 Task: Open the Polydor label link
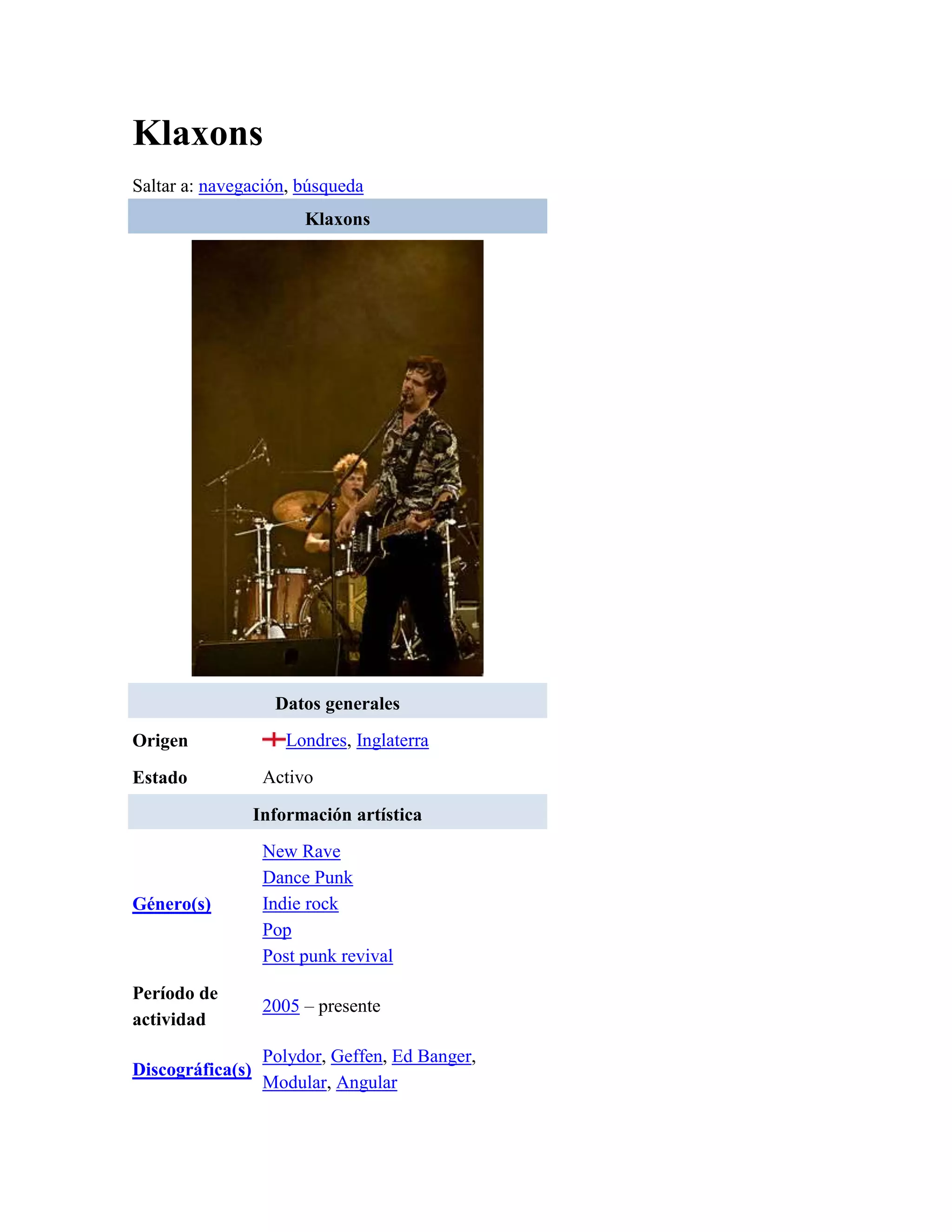click(x=291, y=1056)
